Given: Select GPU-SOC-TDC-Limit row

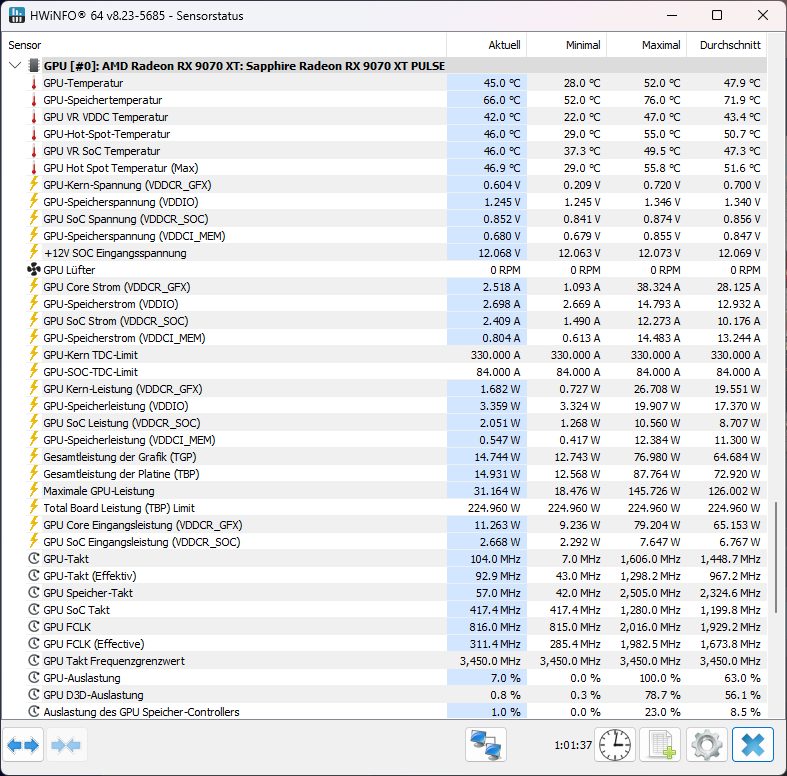Looking at the screenshot, I should click(x=397, y=372).
